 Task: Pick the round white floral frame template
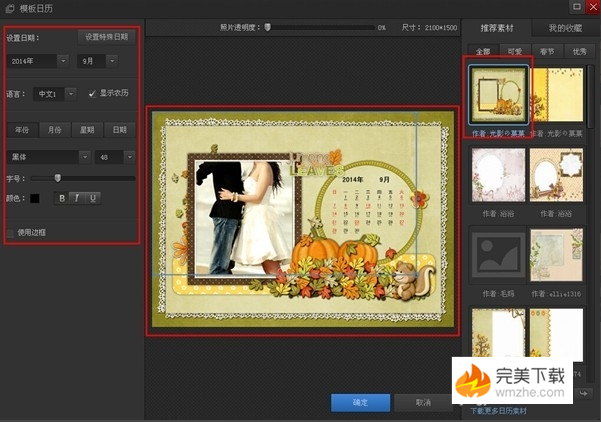tap(497, 177)
